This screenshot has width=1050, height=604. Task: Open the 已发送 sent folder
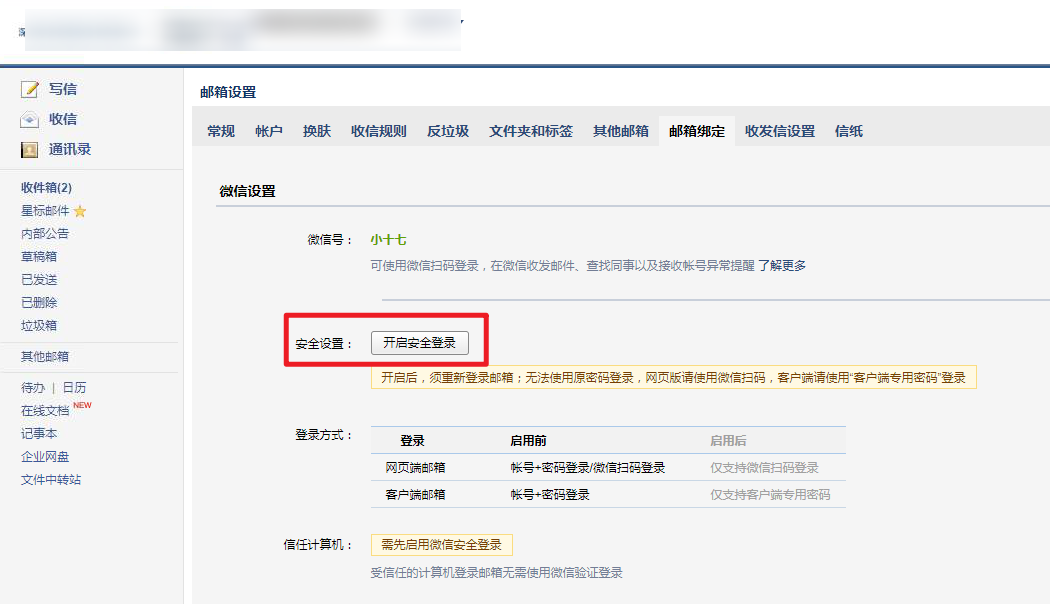tap(39, 280)
